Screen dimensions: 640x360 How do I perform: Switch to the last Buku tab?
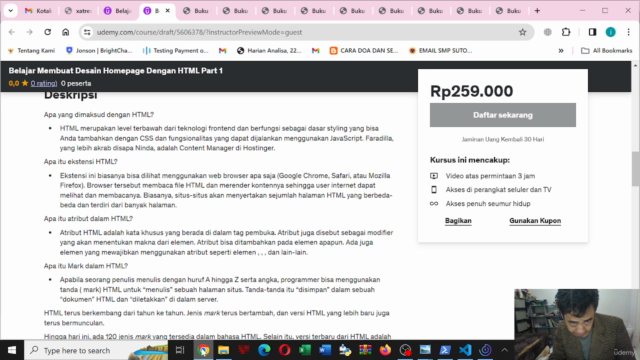pos(508,11)
